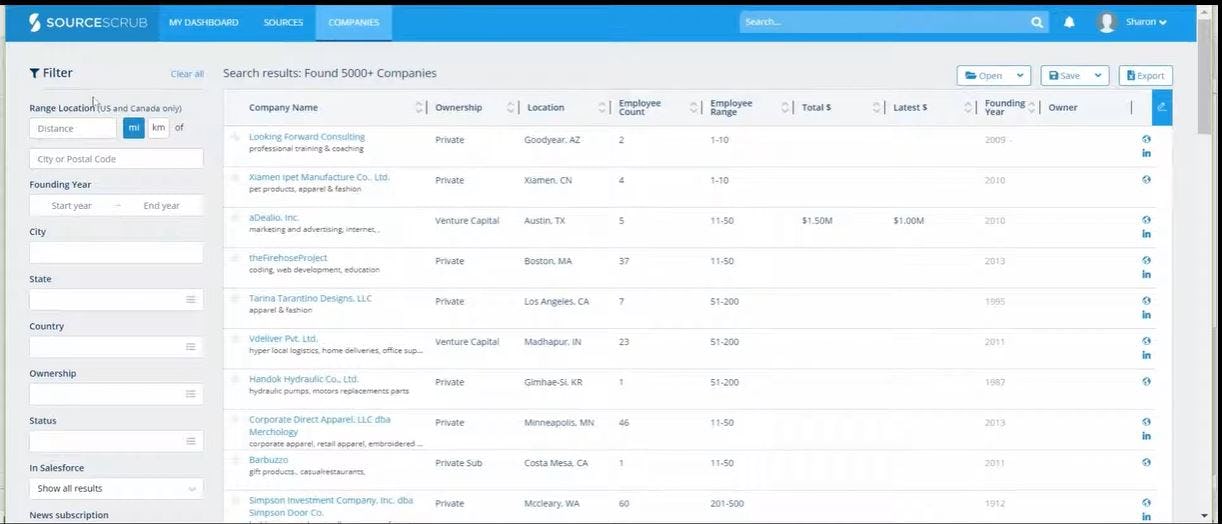Viewport: 1222px width, 524px height.
Task: Tick checkbox beside Looking Forward Consulting
Action: coord(236,137)
